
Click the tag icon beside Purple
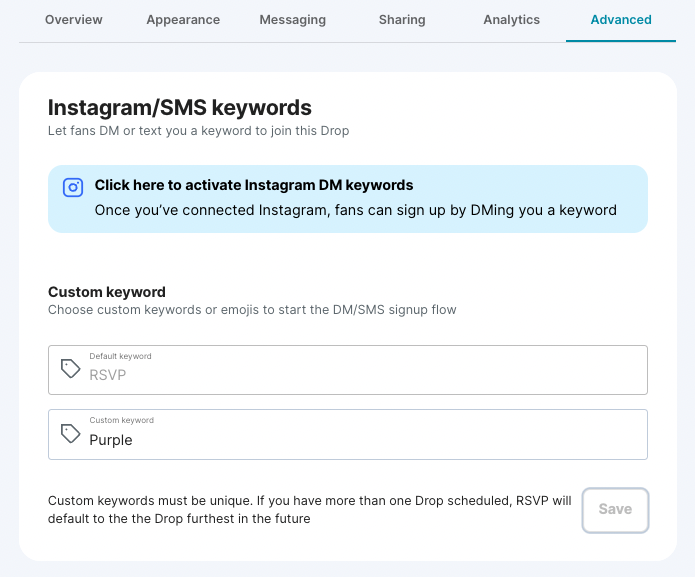pos(70,433)
